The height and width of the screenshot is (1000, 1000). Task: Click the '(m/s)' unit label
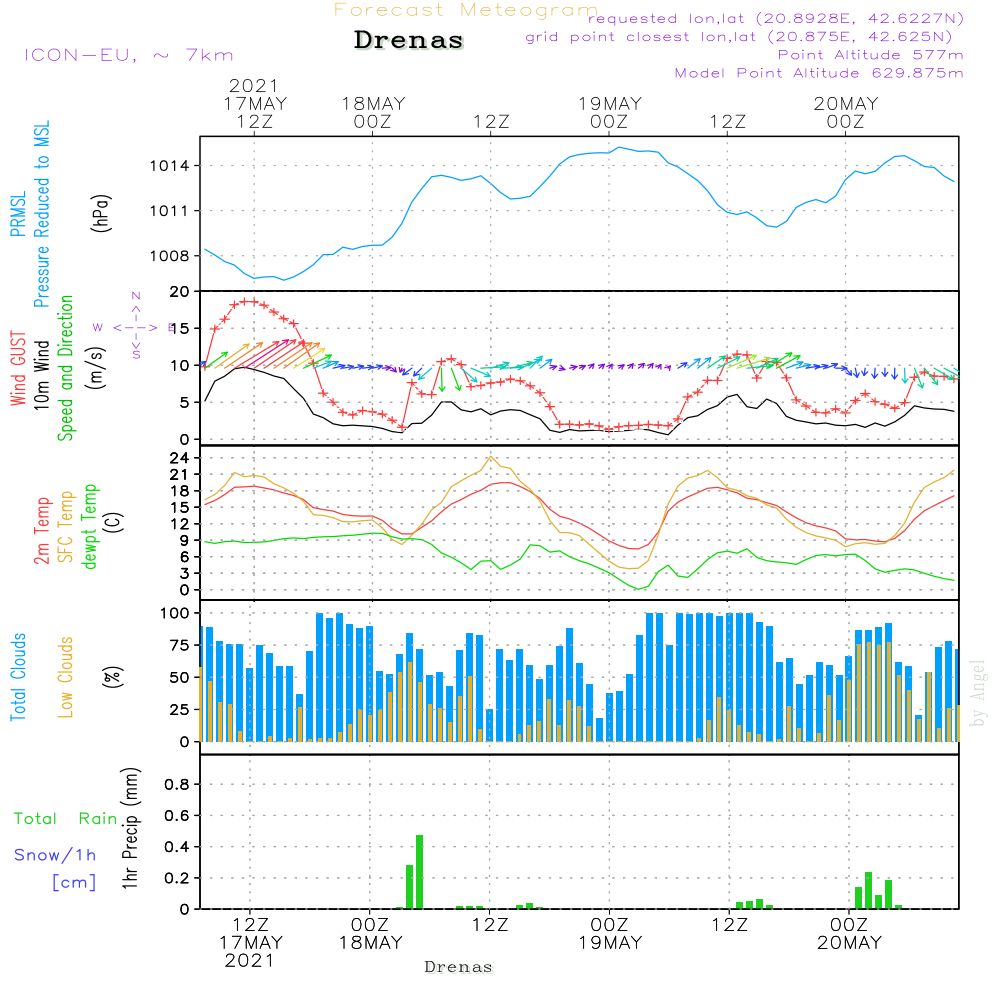[x=96, y=368]
